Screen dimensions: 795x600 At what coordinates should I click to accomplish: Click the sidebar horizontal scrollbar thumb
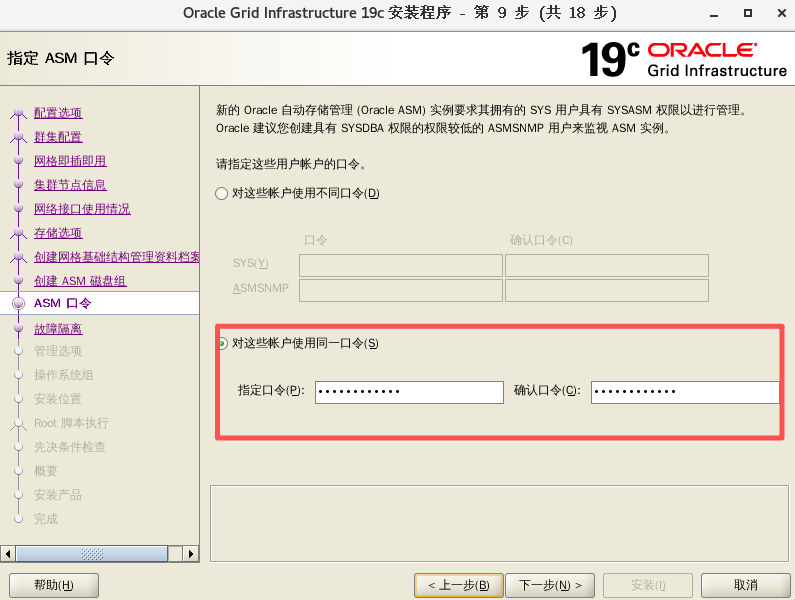[92, 554]
